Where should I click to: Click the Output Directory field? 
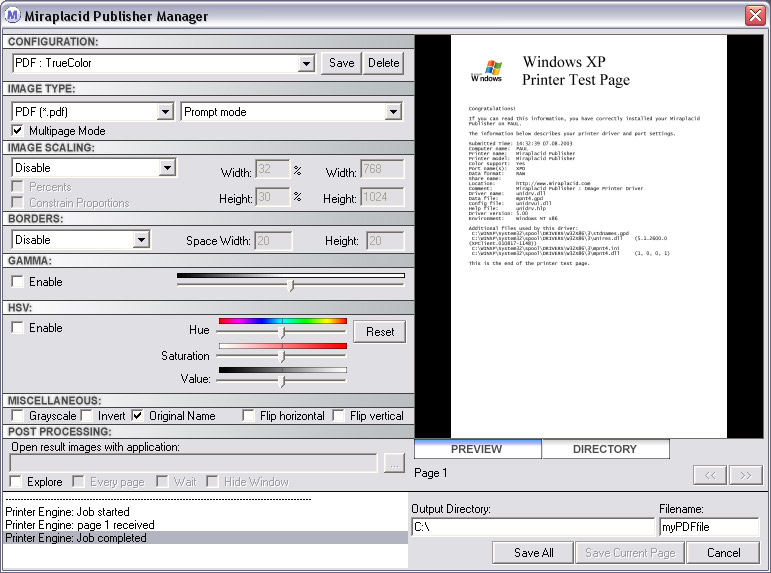point(533,527)
